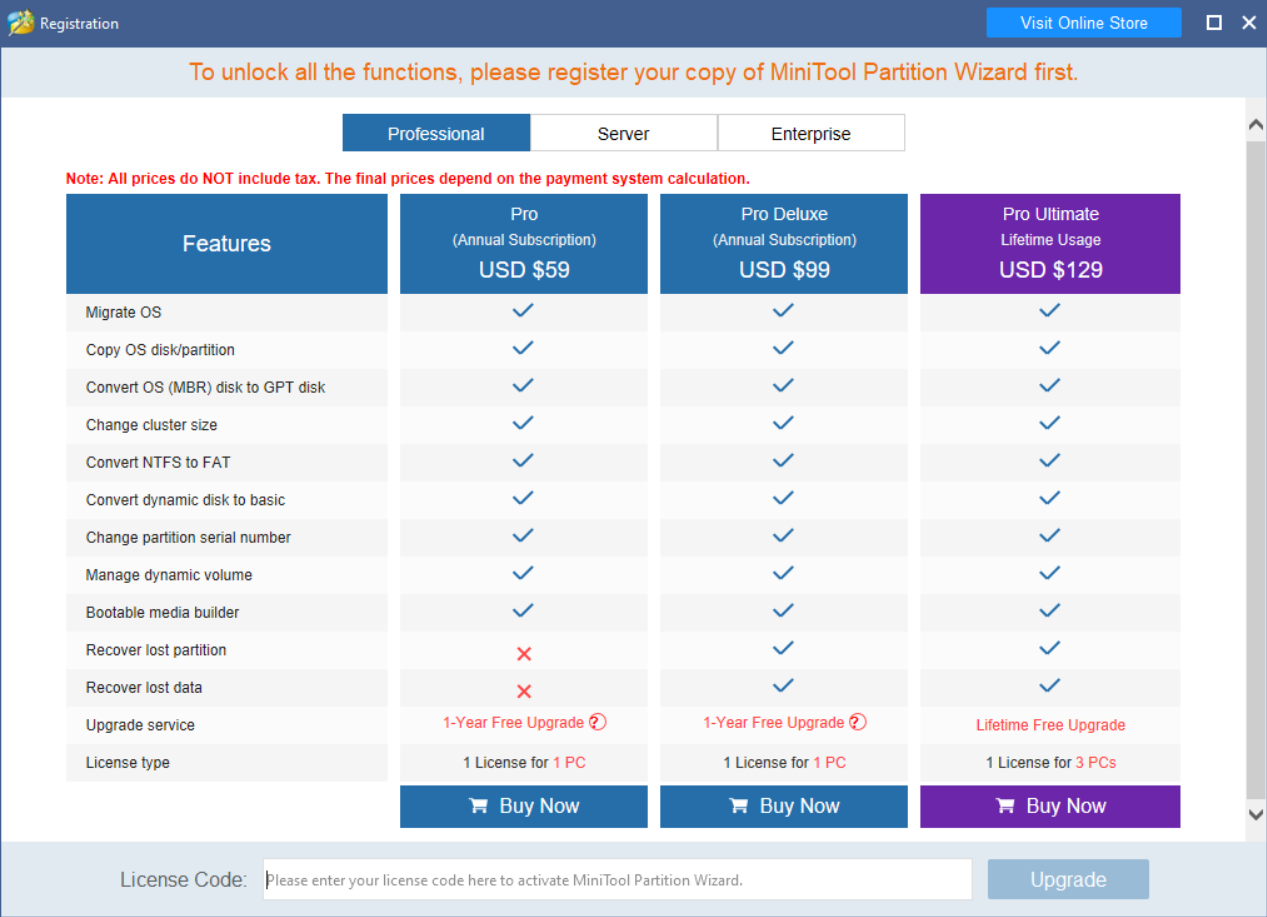
Task: Click the scrollbar down arrow
Action: [1256, 815]
